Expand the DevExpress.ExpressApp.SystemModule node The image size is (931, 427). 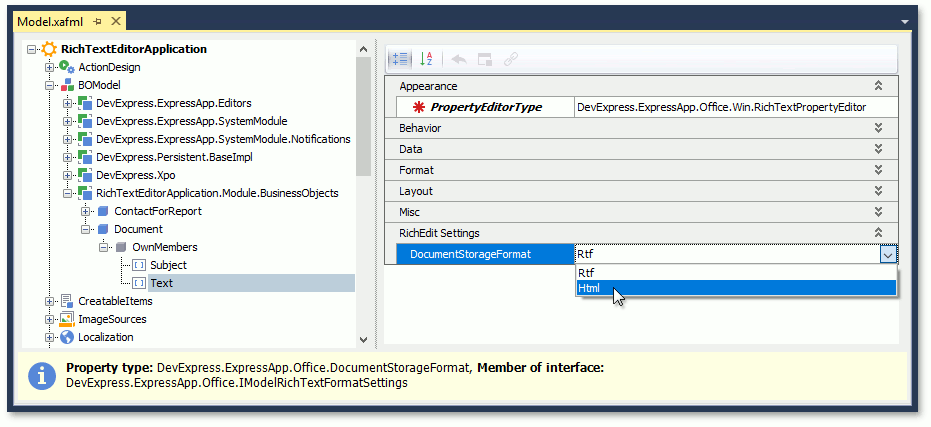pos(68,121)
